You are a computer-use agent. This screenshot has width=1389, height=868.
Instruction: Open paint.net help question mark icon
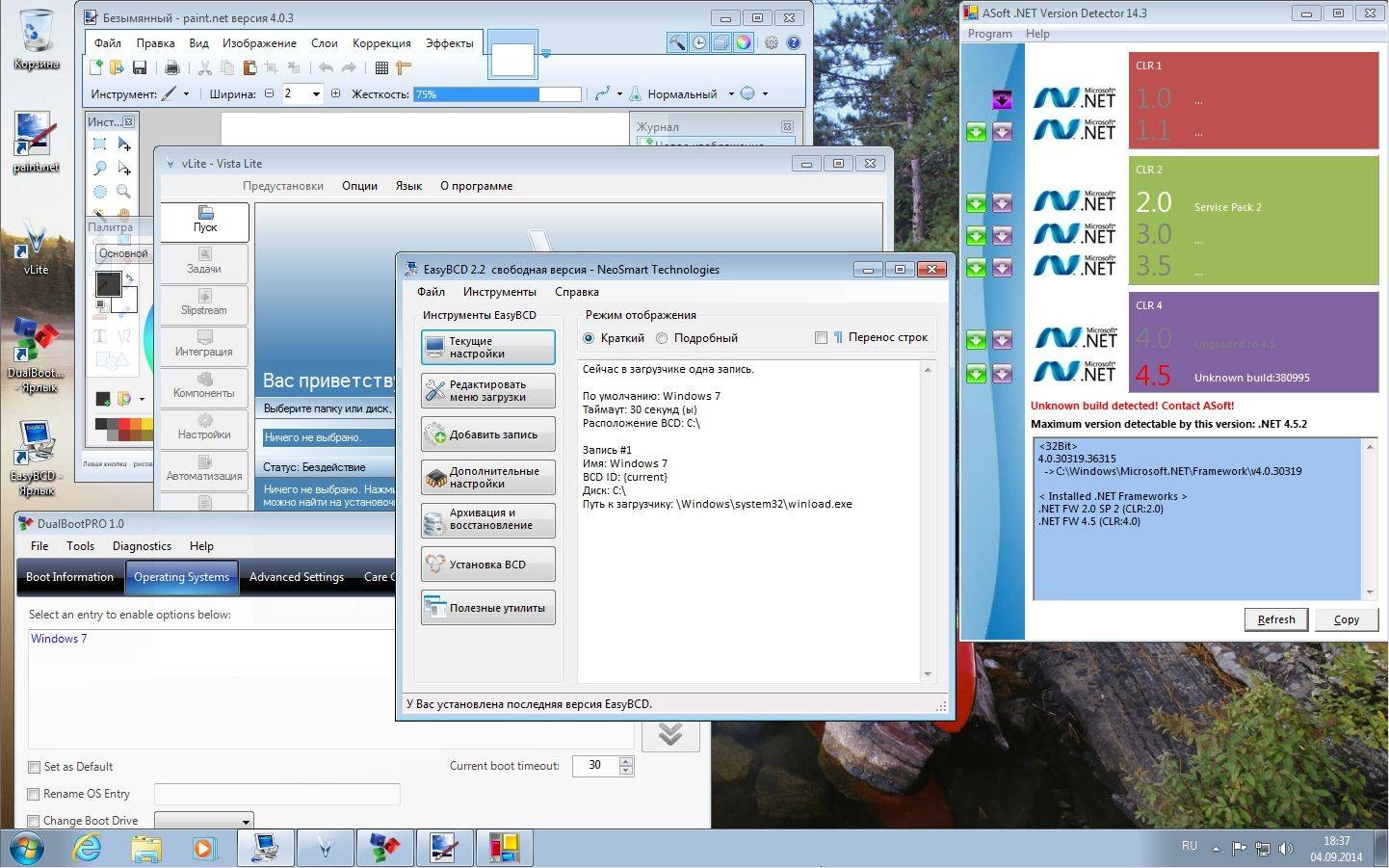coord(794,42)
